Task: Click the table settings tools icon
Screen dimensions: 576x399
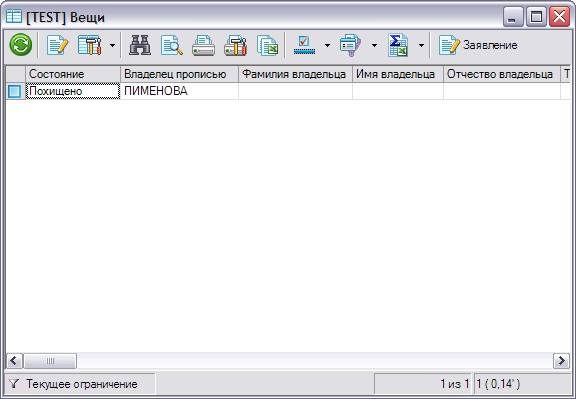Action: click(x=90, y=45)
